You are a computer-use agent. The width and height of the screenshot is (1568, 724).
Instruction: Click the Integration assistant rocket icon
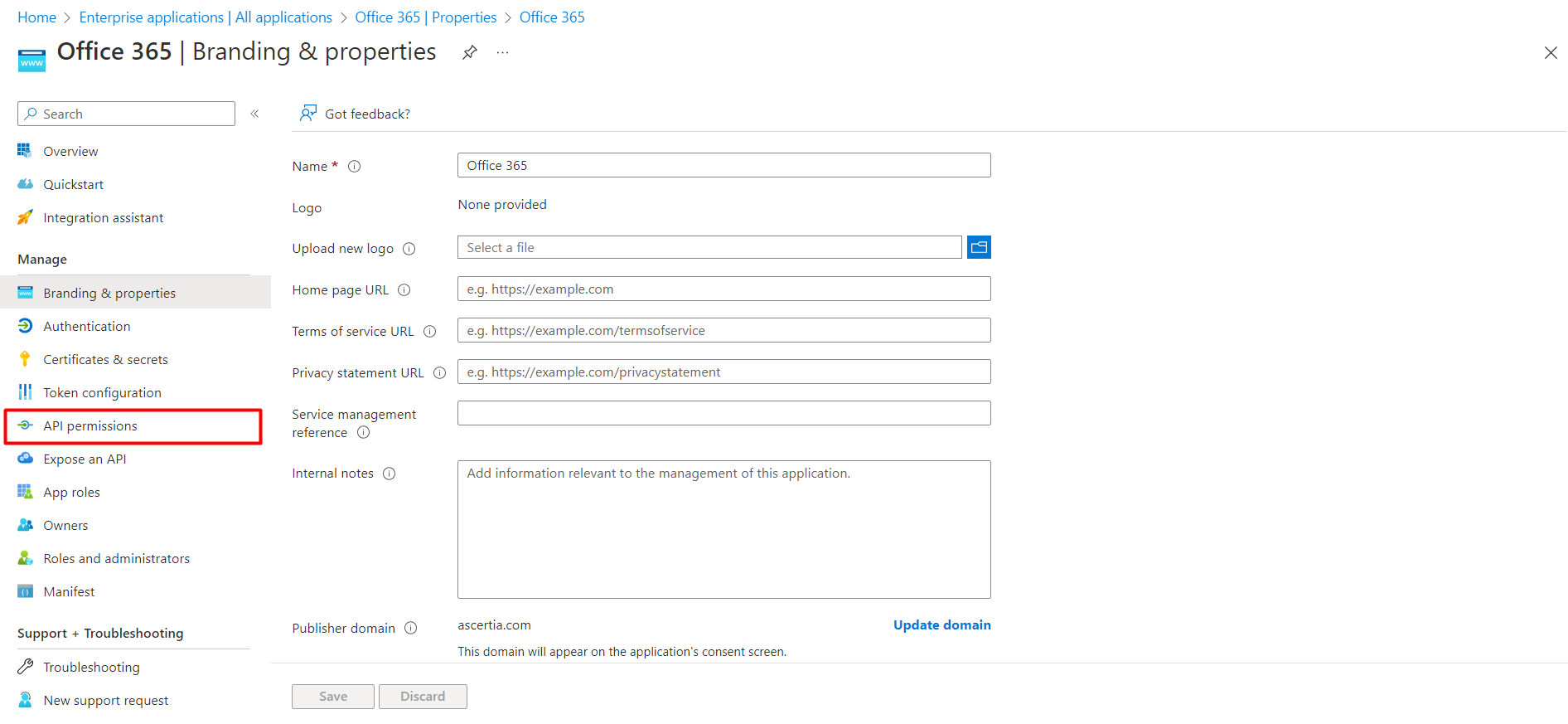[25, 217]
